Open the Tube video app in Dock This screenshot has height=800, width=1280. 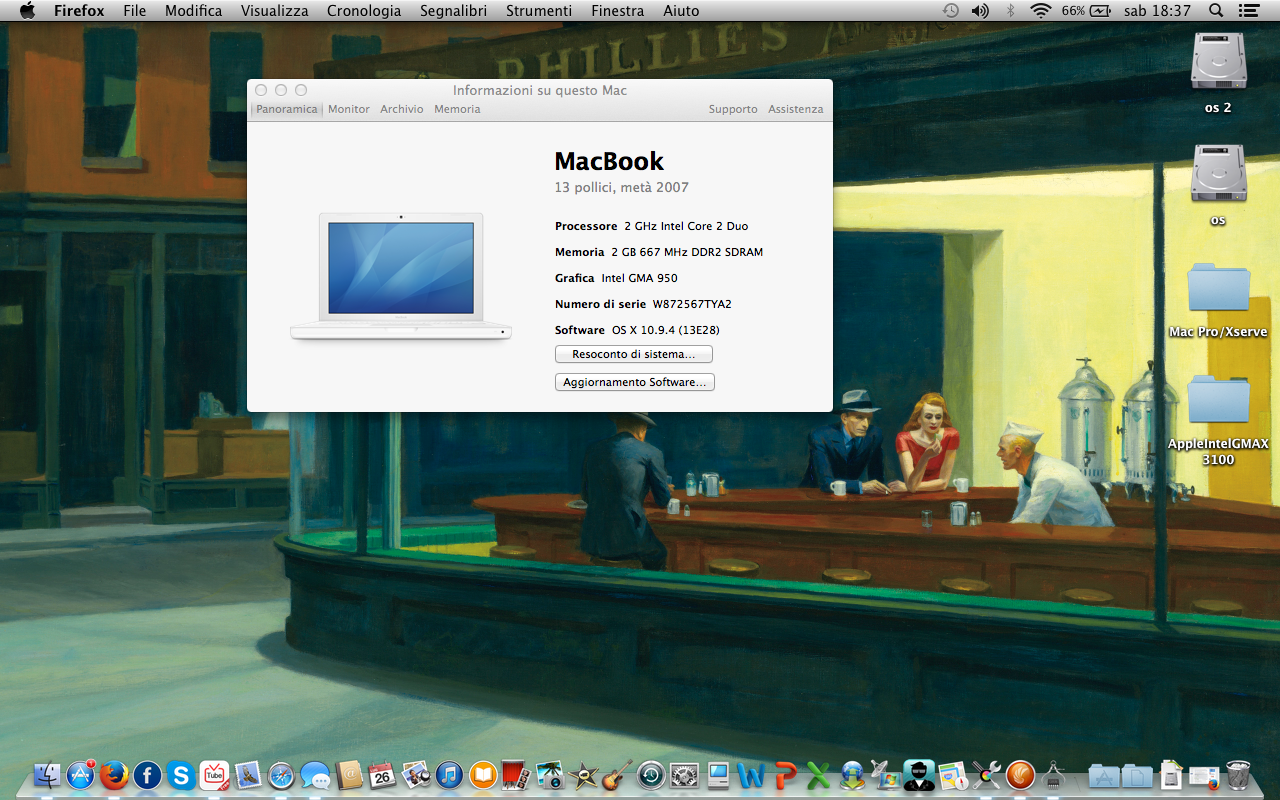214,775
